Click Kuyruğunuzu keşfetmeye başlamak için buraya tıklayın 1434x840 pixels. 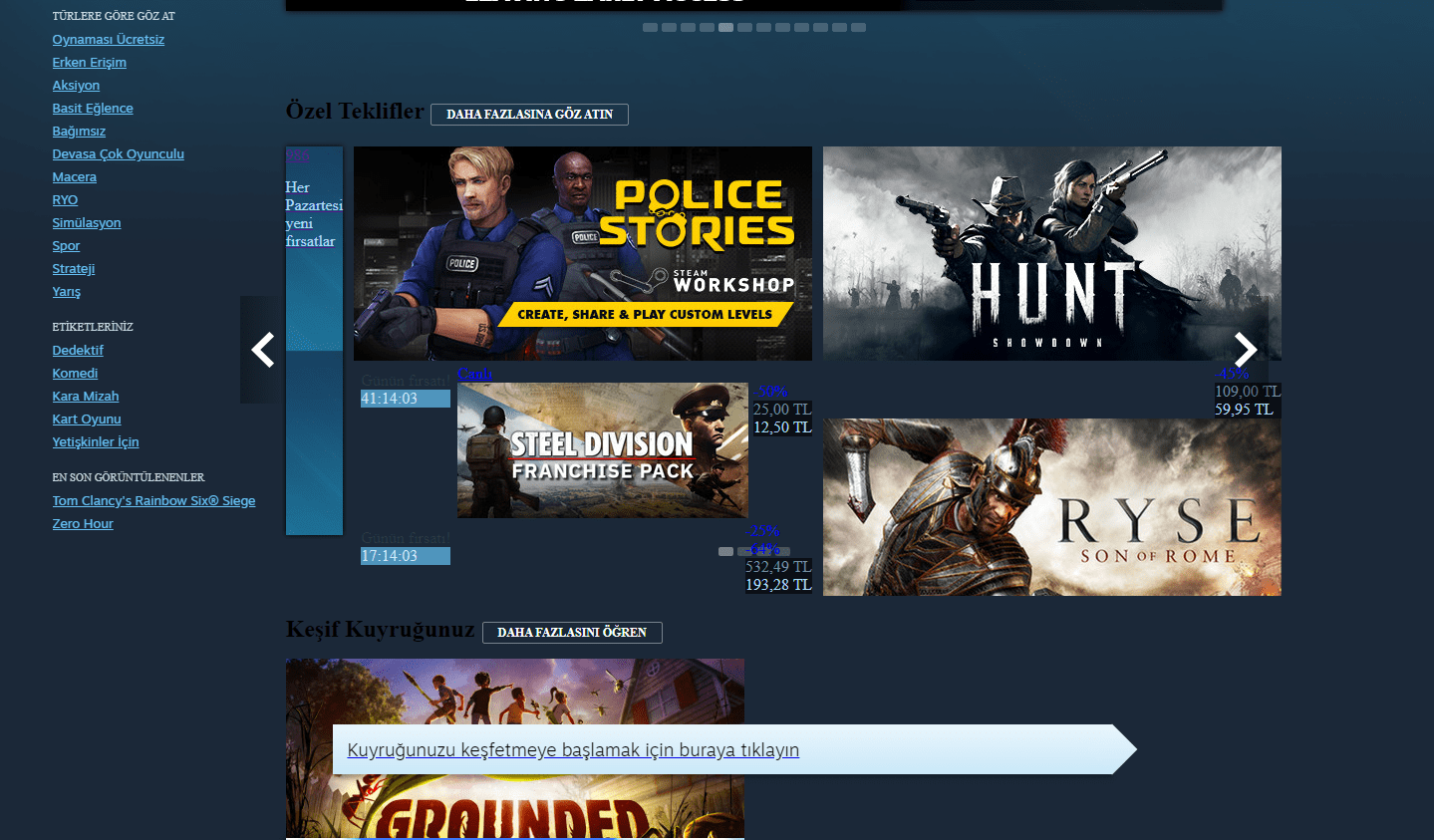tap(573, 750)
